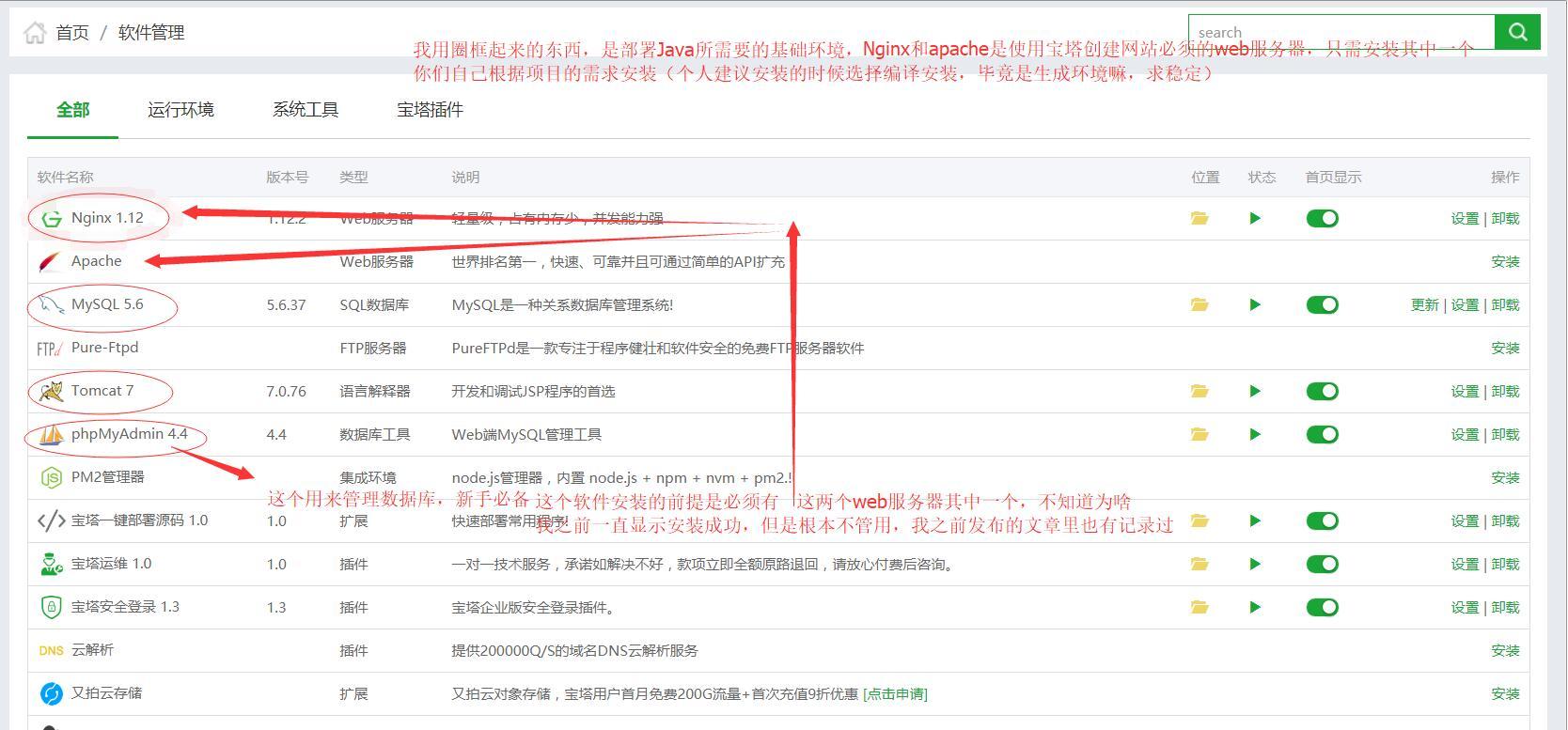1568x730 pixels.
Task: Click play status icon for 宝塔安全登录
Action: 1254,607
